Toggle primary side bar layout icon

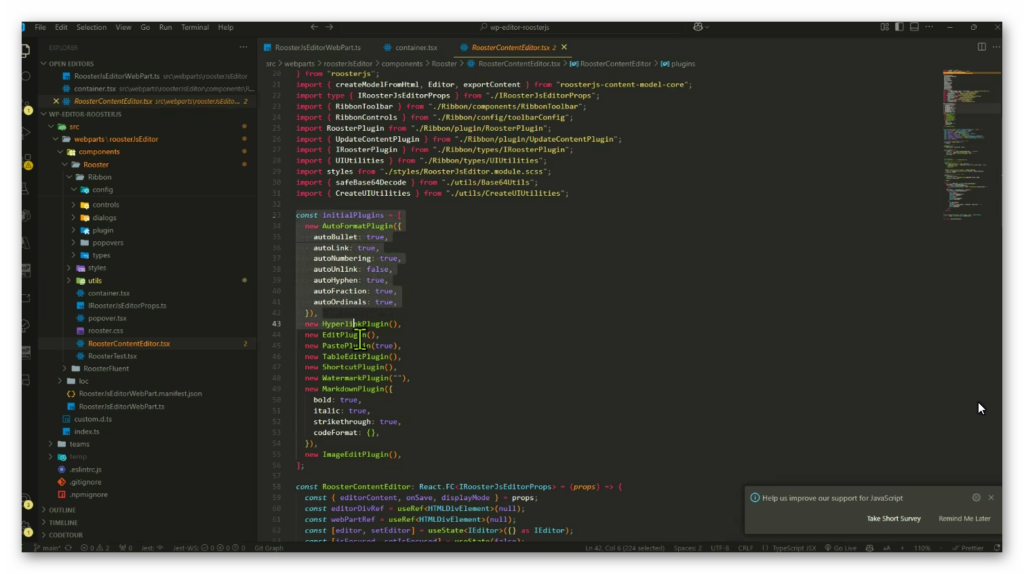click(899, 27)
